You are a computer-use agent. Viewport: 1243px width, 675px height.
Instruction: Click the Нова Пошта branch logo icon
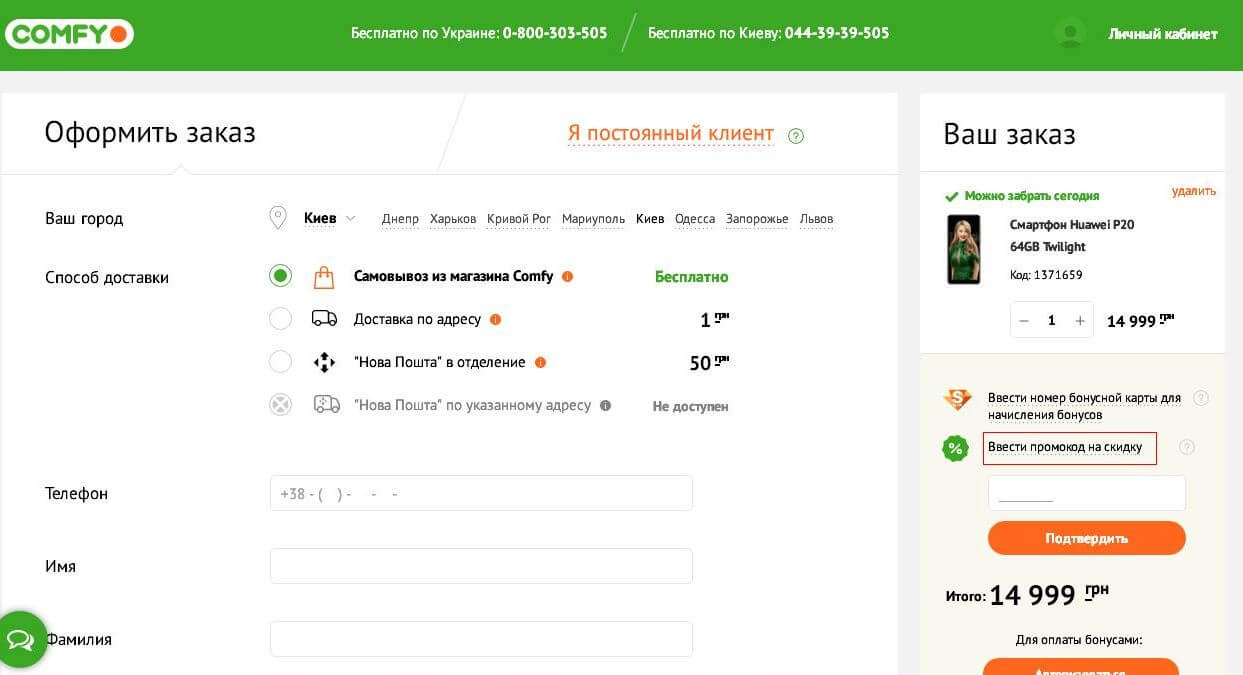tap(324, 362)
